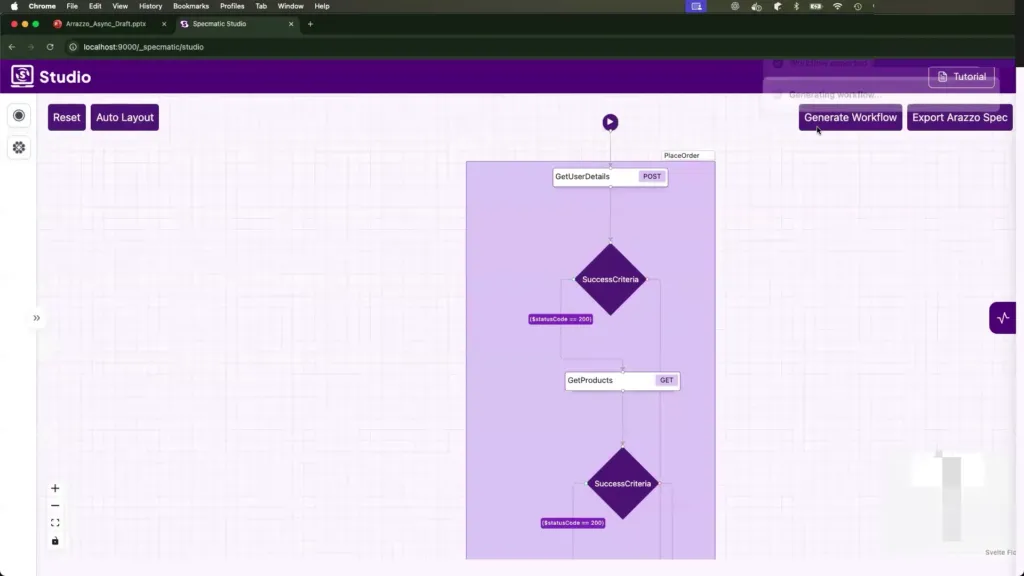
Task: Open the Bookmarks menu in the menu bar
Action: click(191, 6)
